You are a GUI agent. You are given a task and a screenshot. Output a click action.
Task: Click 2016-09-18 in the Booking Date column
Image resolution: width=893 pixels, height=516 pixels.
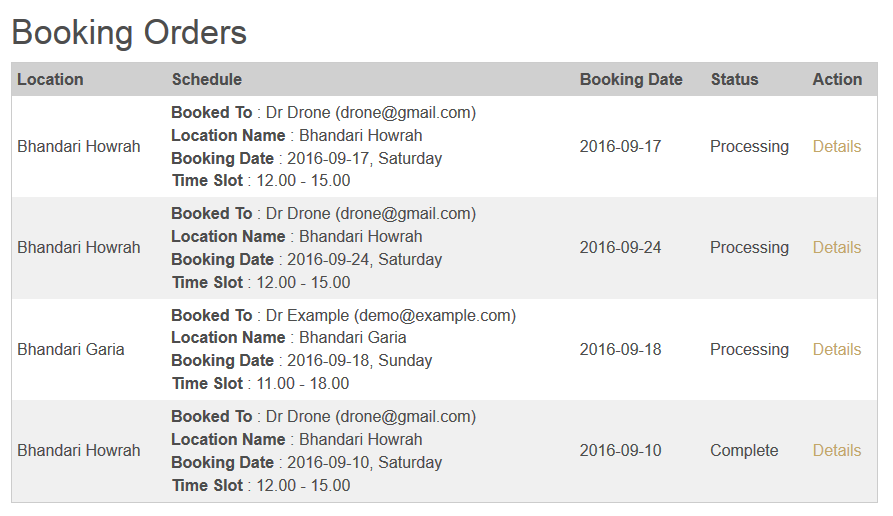[x=620, y=350]
